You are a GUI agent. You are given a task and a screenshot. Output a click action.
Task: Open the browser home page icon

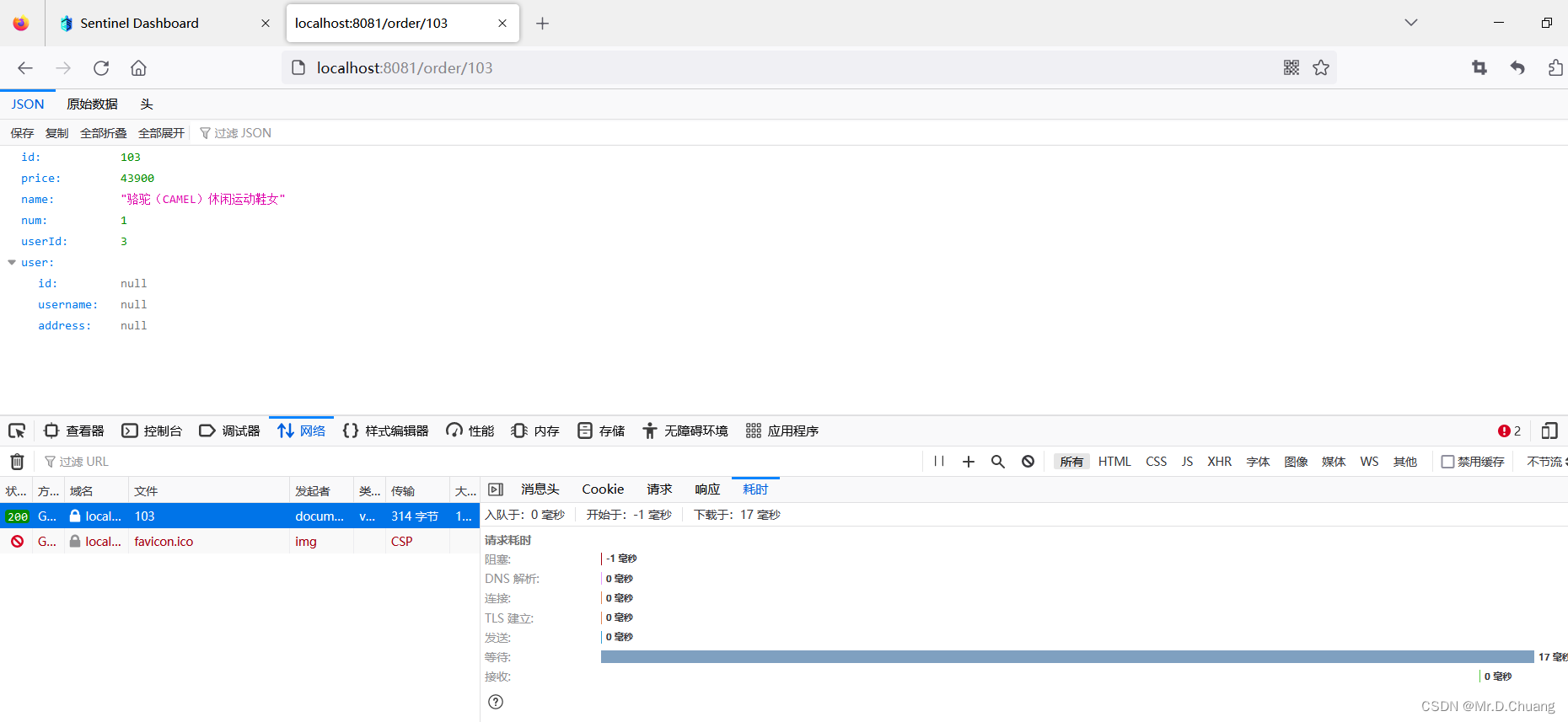pos(138,68)
